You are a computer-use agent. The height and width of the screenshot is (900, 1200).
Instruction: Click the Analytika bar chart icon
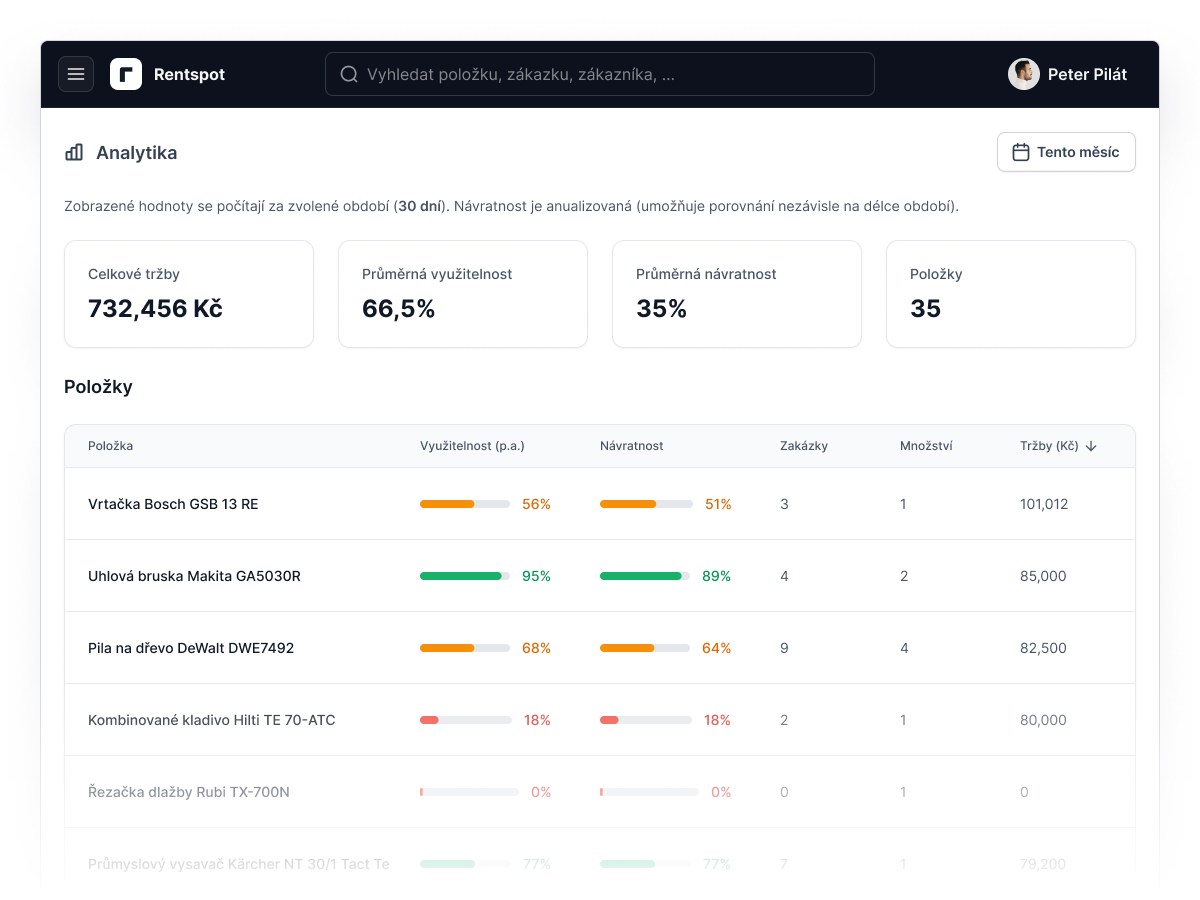coord(74,152)
